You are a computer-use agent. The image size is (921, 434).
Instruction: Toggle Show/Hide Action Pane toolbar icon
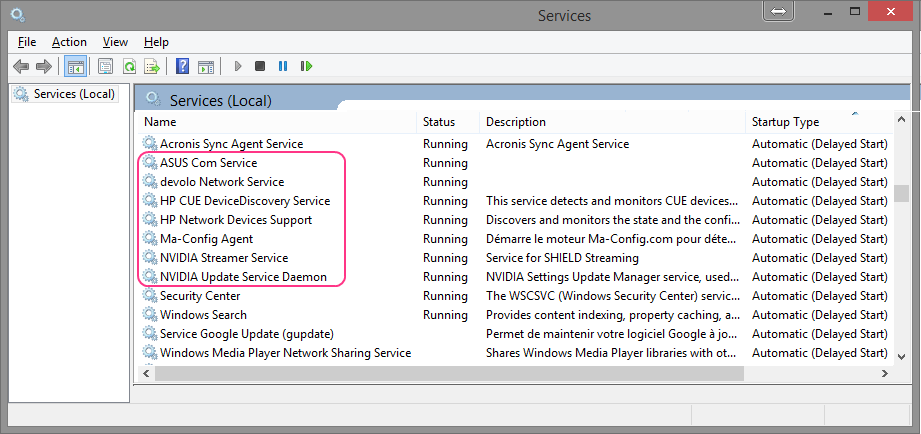coord(206,66)
